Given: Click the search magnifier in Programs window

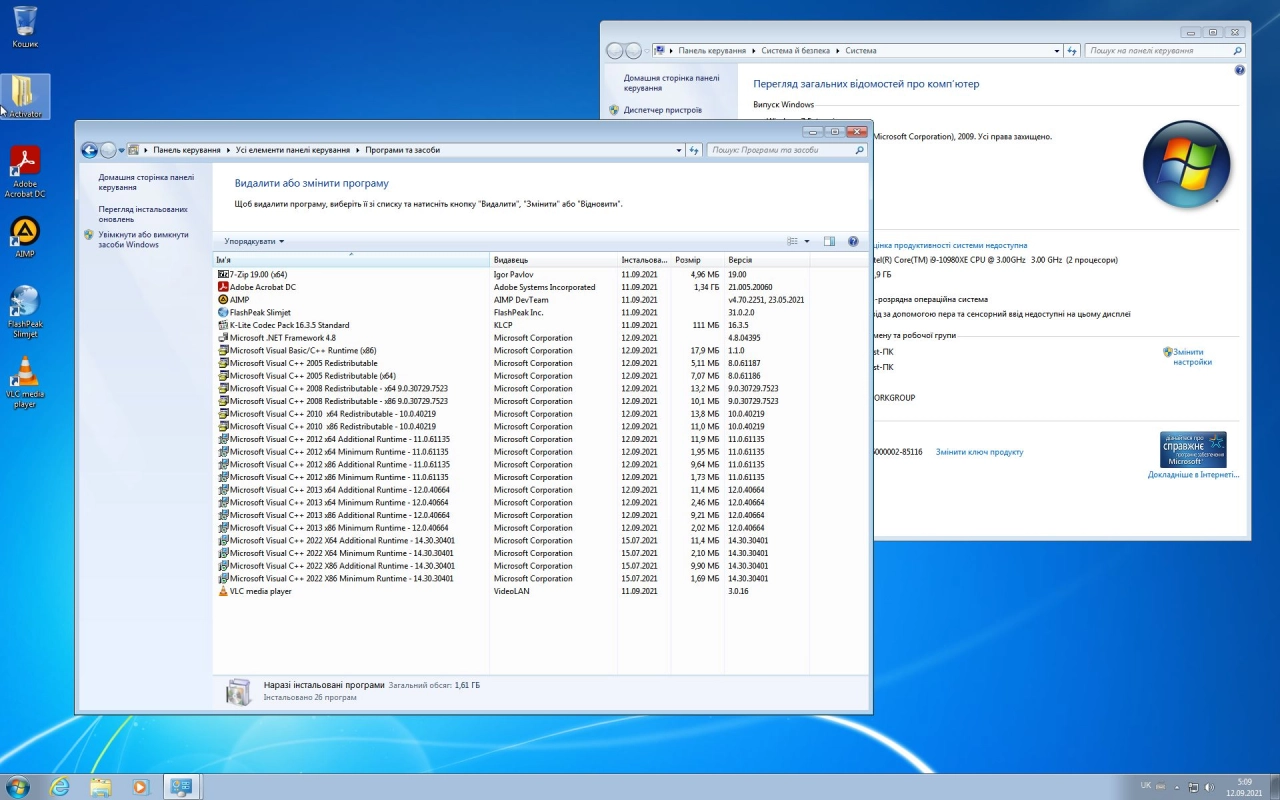Looking at the screenshot, I should pyautogui.click(x=859, y=150).
